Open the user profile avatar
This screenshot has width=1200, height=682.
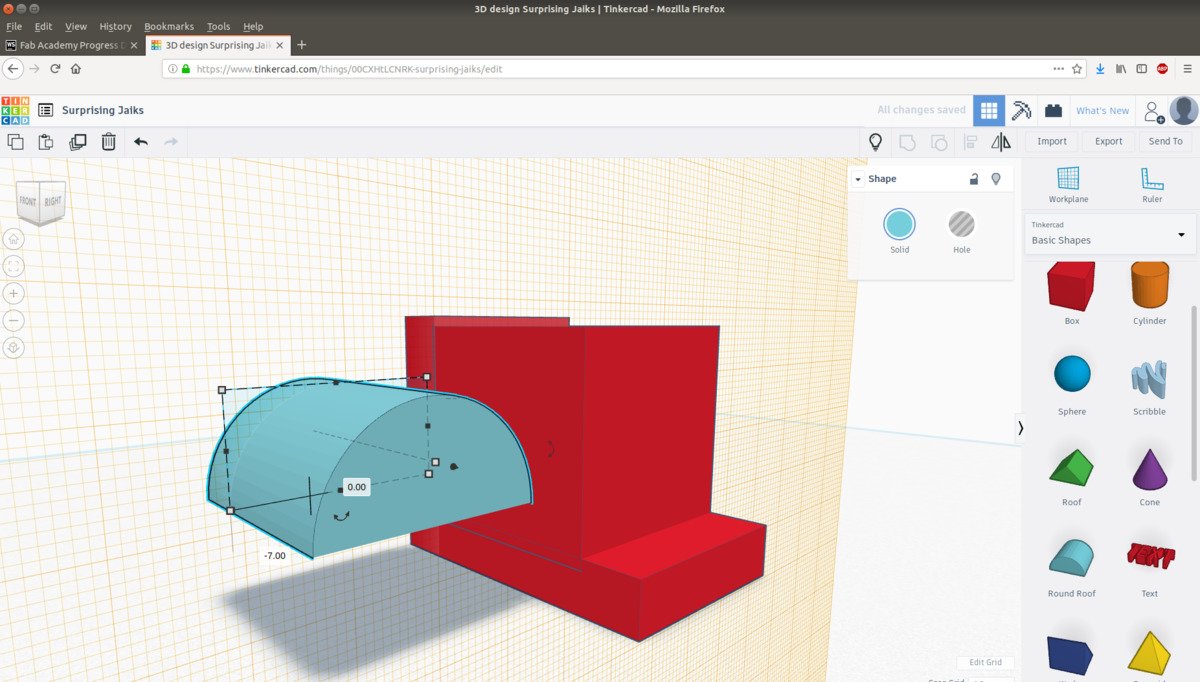[x=1184, y=110]
